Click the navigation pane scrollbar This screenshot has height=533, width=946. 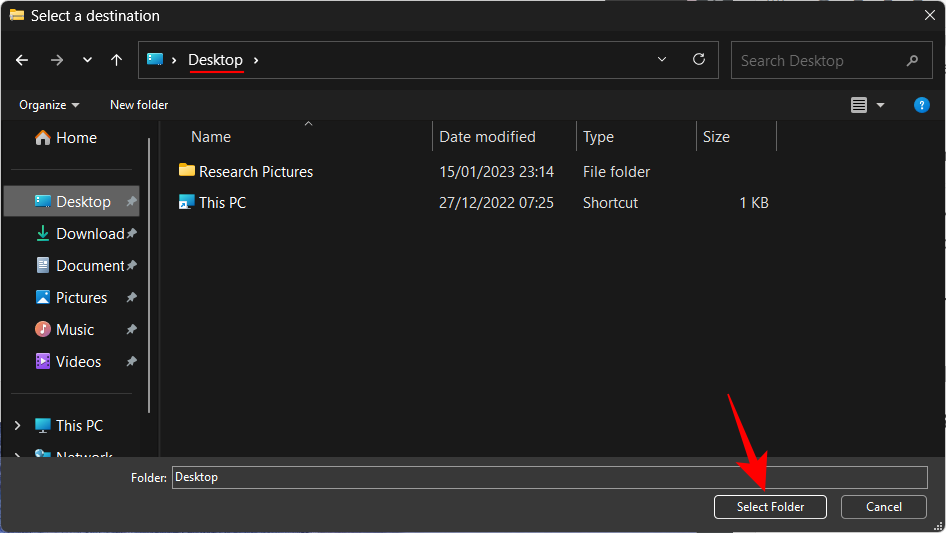click(149, 275)
